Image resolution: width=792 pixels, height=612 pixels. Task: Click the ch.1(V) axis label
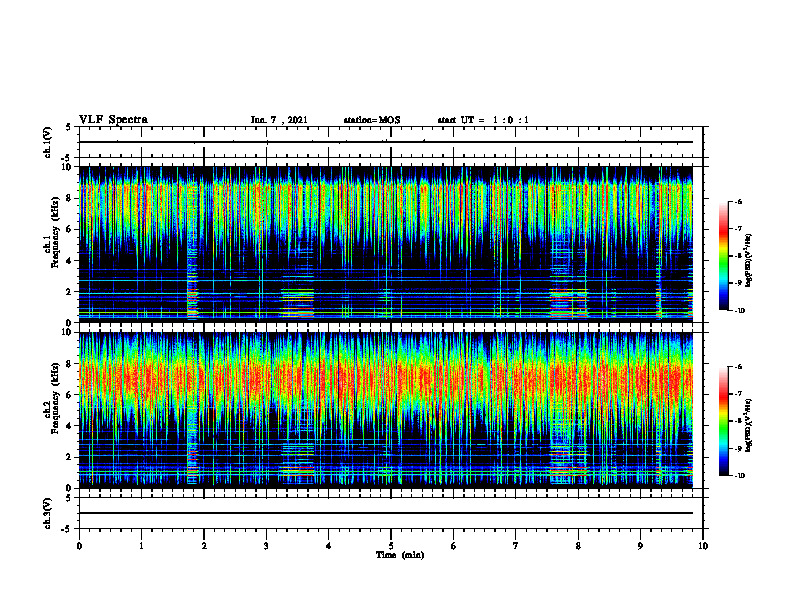click(x=47, y=142)
